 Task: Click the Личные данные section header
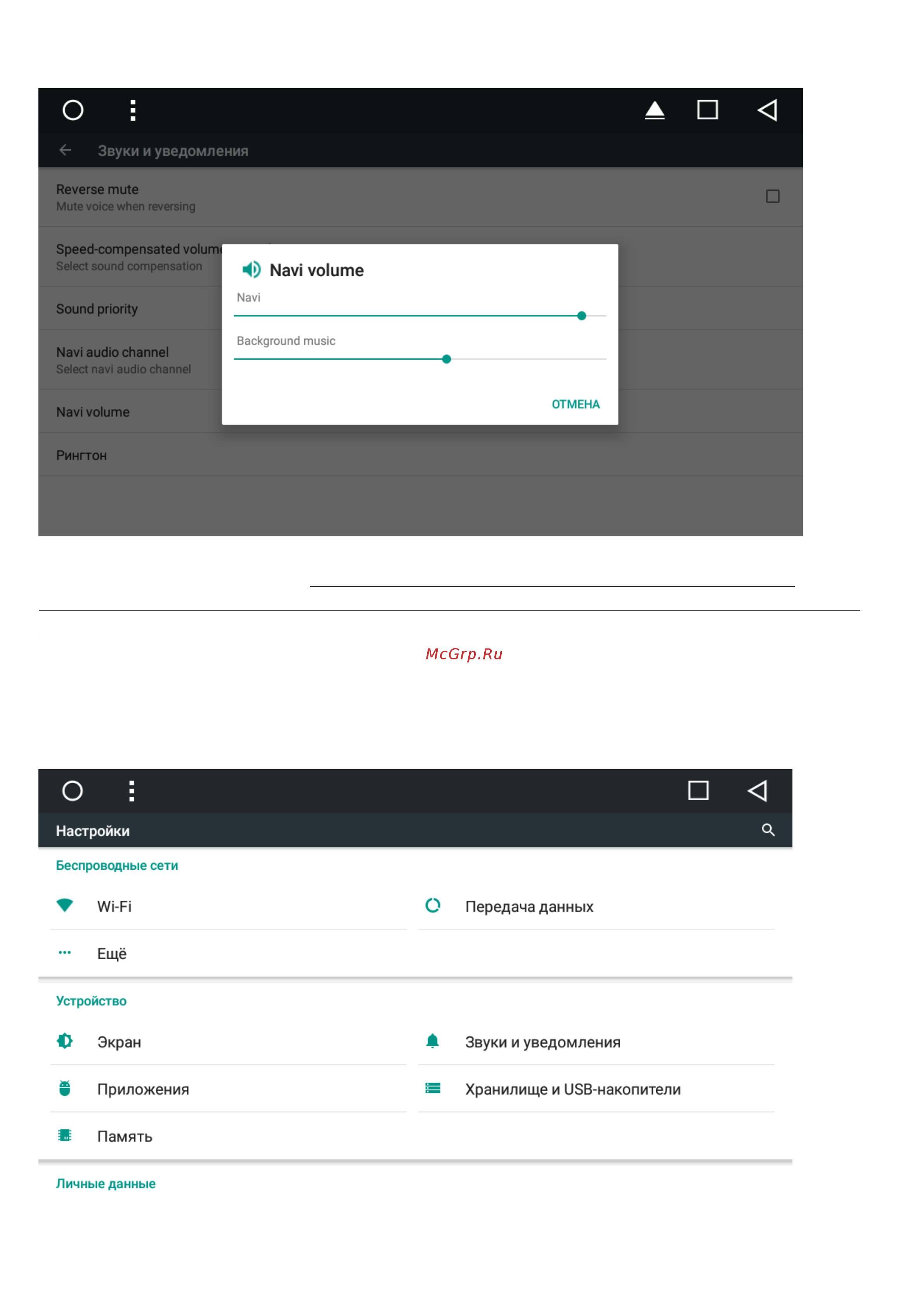pos(105,1184)
